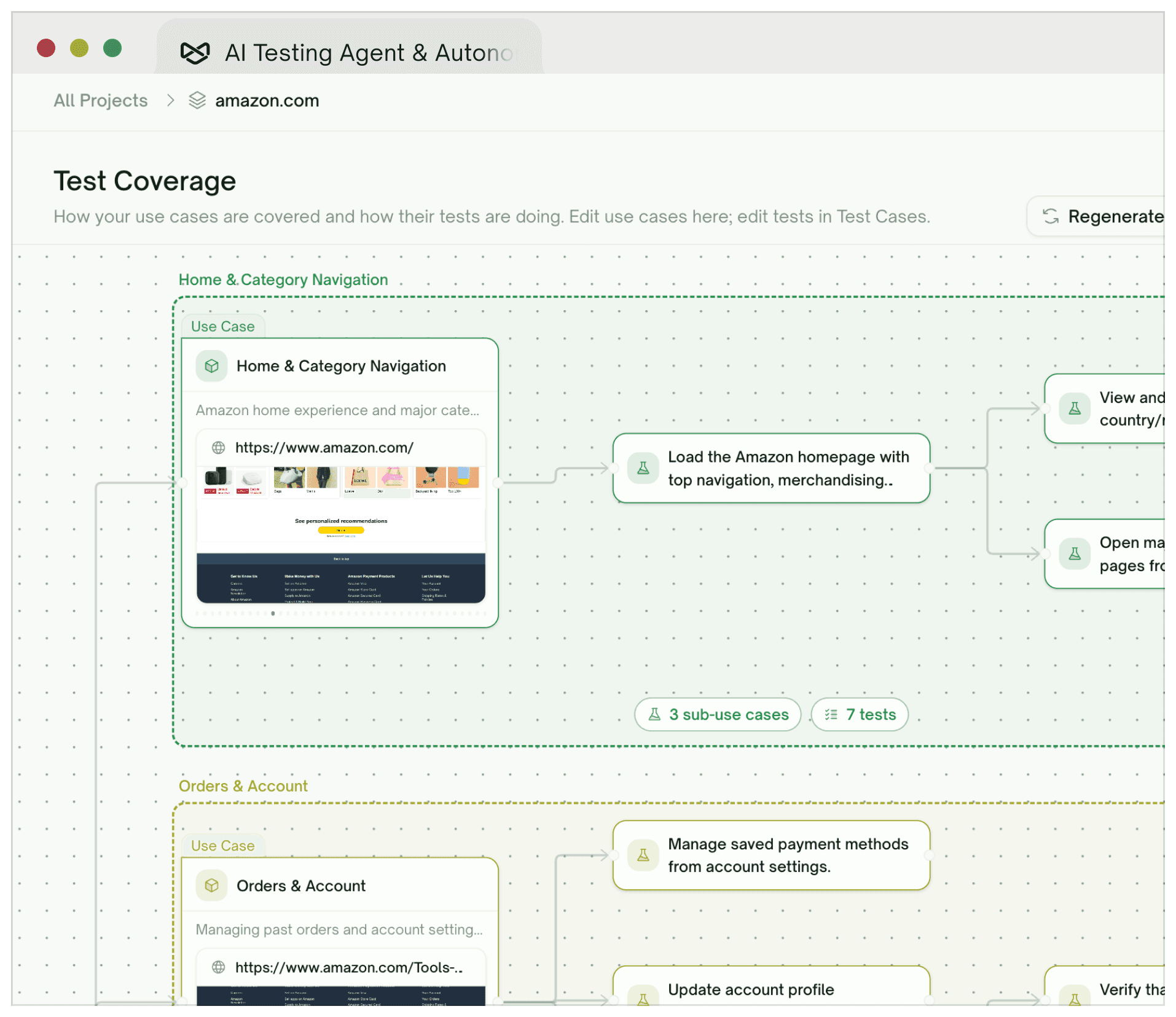Click the https://www.amazon.com/Tools-.. URL text
This screenshot has height=1017, width=1176.
349,967
